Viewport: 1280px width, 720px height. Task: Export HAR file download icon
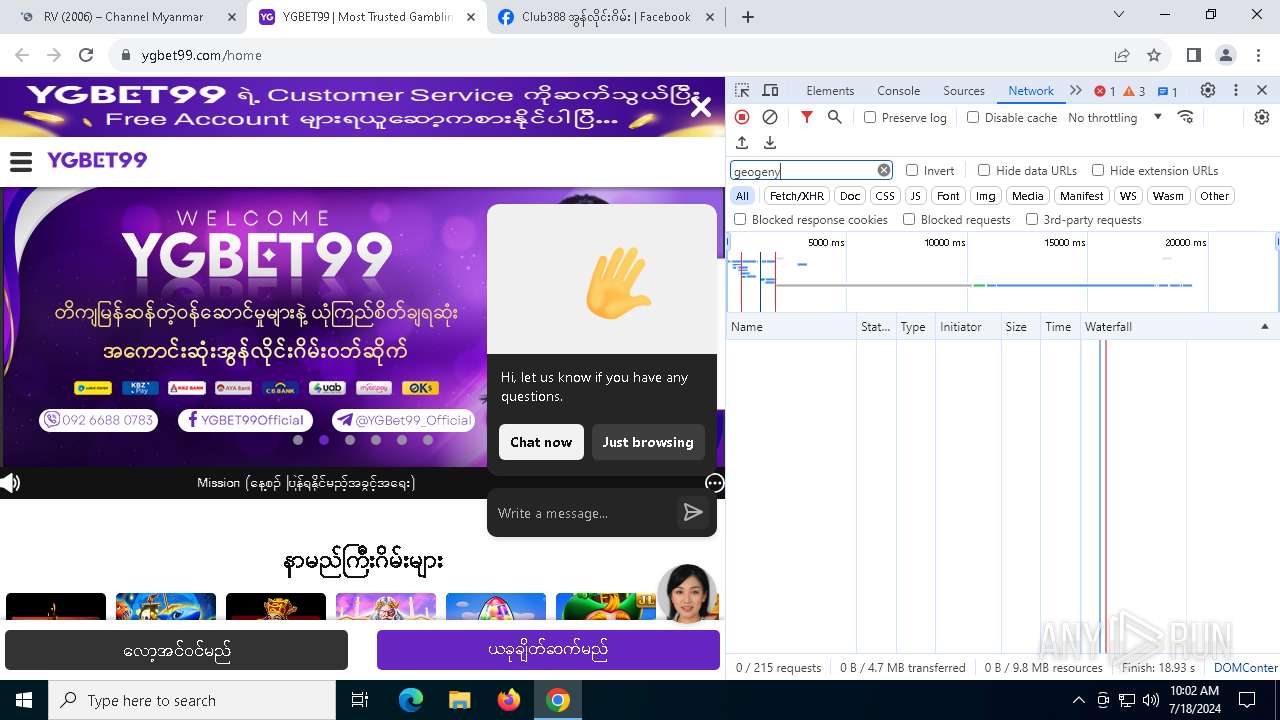click(770, 143)
